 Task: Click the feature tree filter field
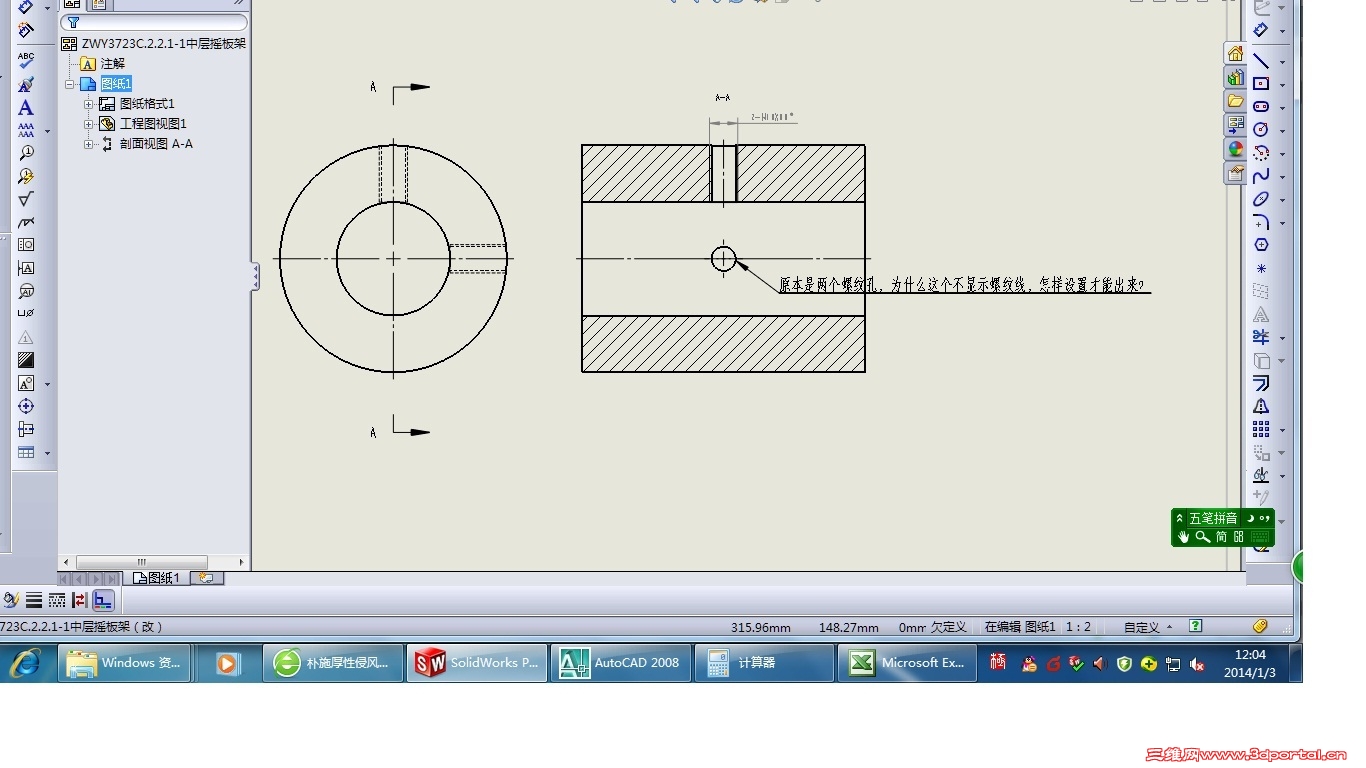(x=154, y=22)
